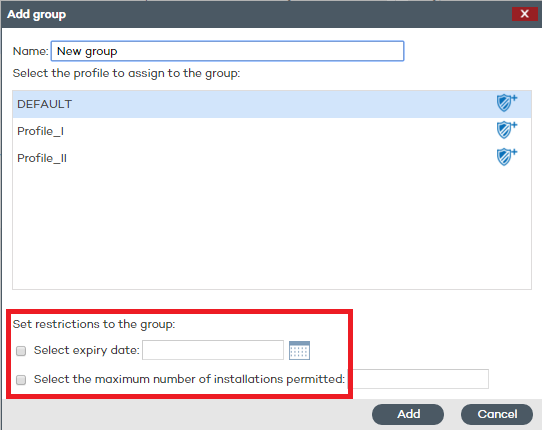
Task: Click the maximum installations number field
Action: pyautogui.click(x=420, y=379)
